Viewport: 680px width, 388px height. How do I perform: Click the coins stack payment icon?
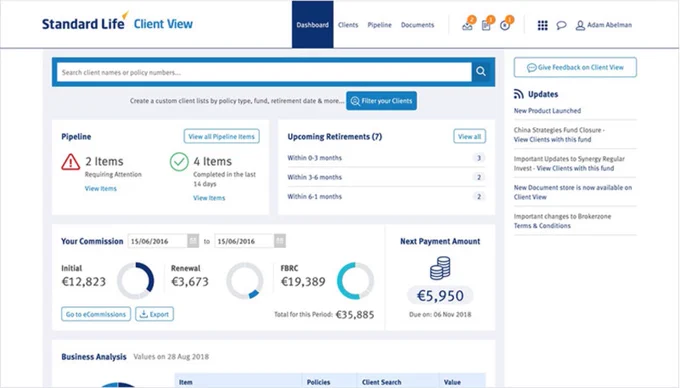pos(440,268)
